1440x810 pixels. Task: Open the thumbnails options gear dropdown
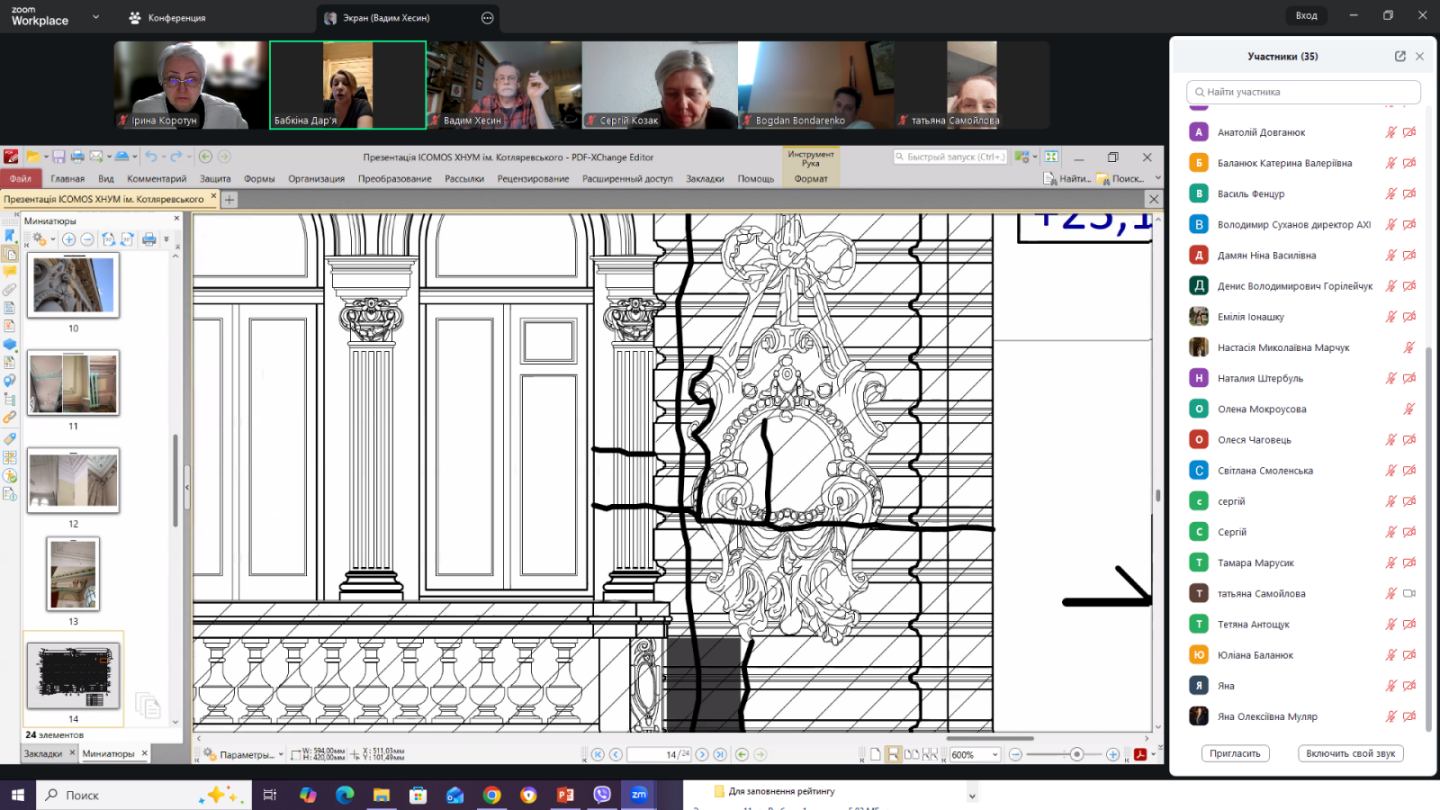pos(42,239)
